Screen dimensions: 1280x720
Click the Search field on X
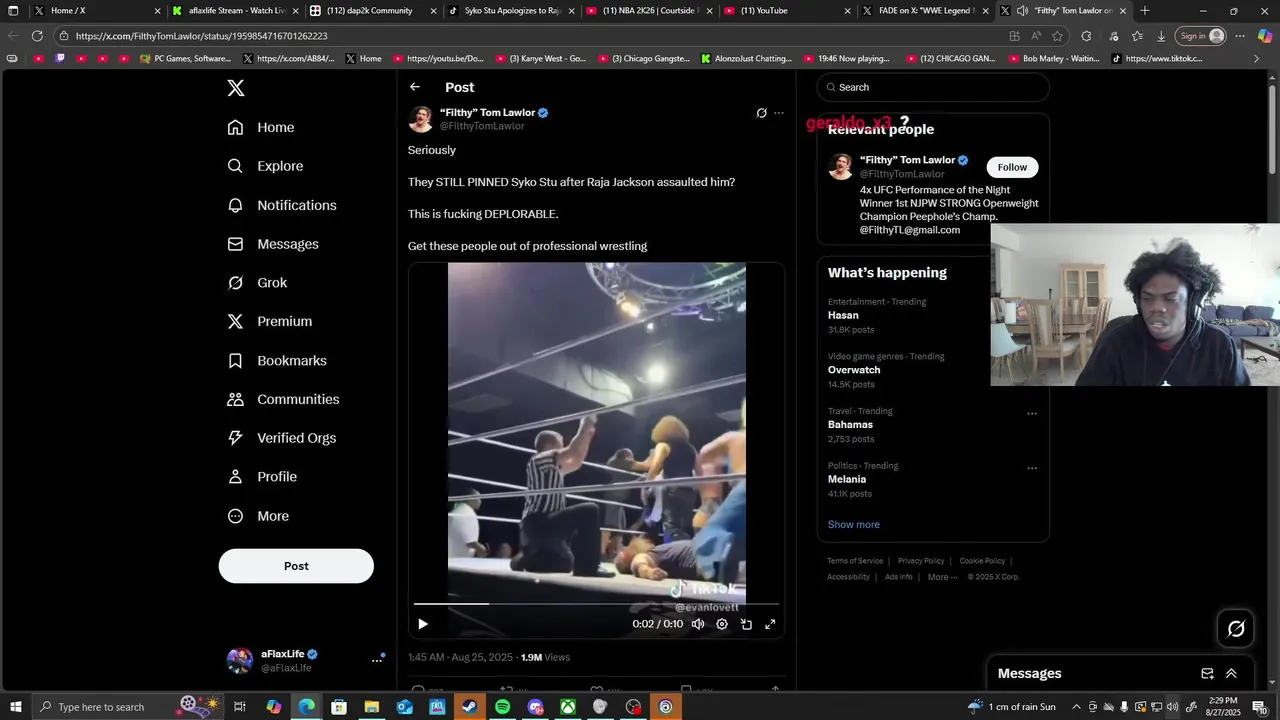point(933,87)
